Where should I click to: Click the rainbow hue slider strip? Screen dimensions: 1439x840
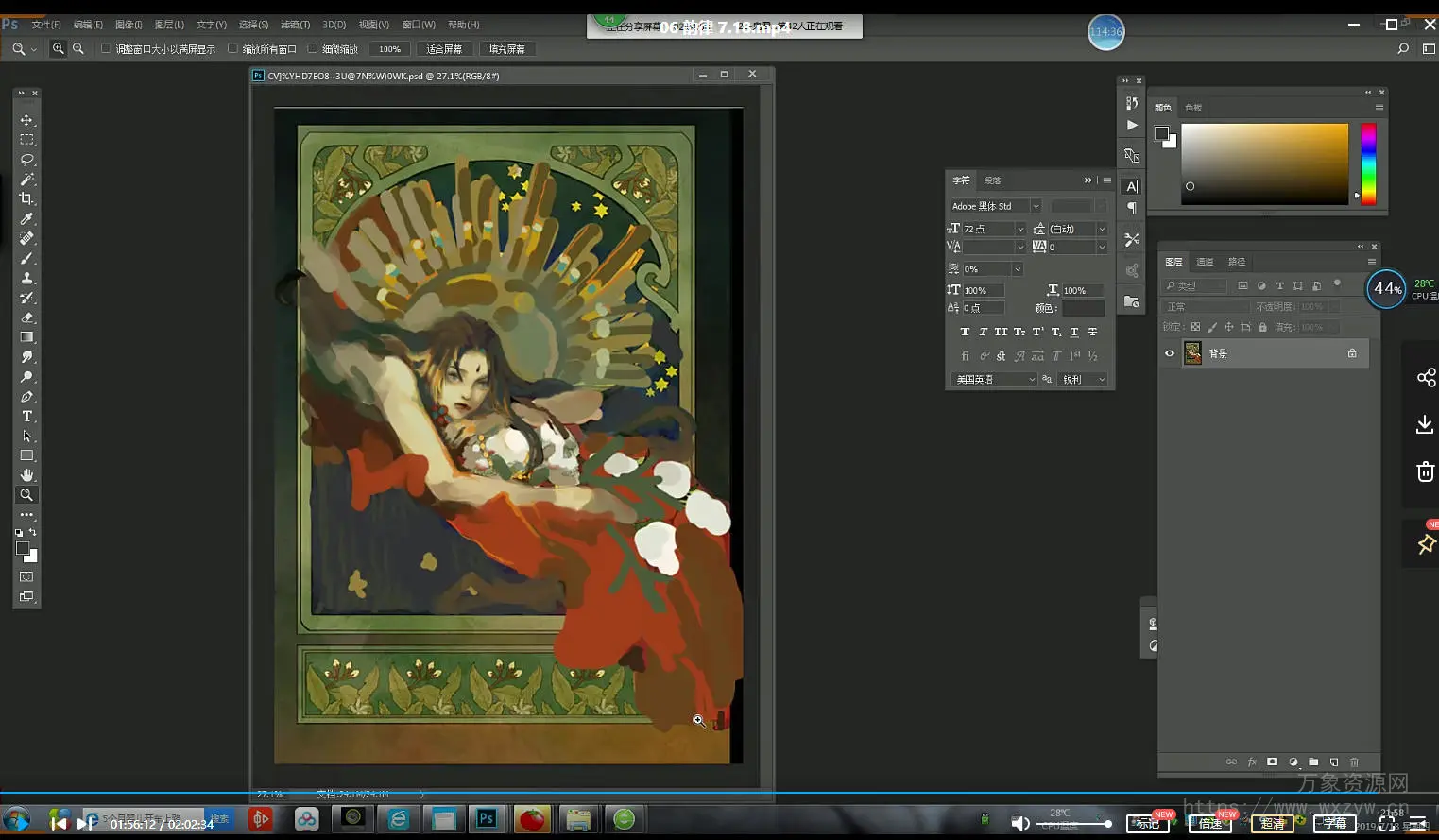click(1367, 163)
